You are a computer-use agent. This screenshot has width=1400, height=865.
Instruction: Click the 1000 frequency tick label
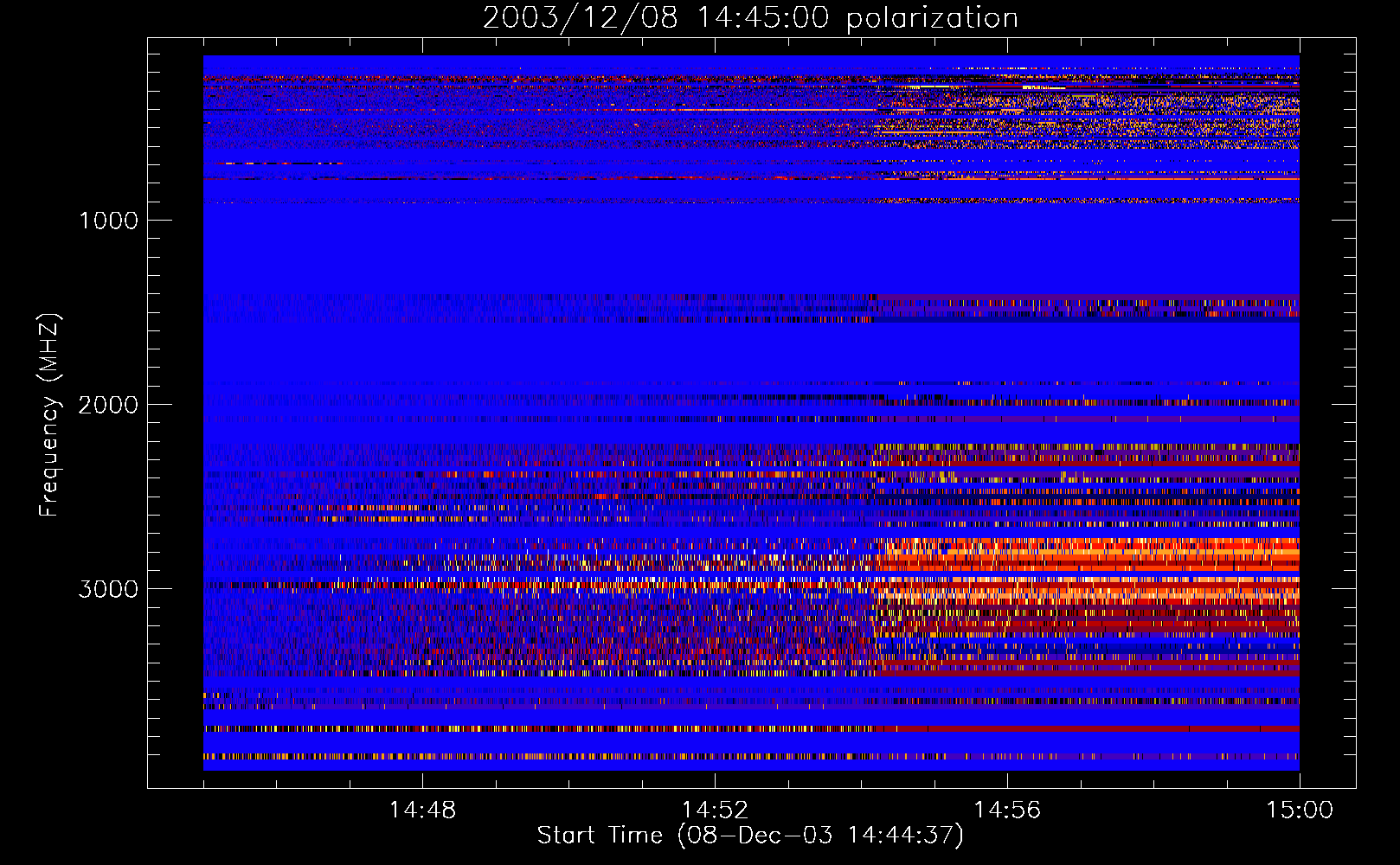(x=108, y=221)
